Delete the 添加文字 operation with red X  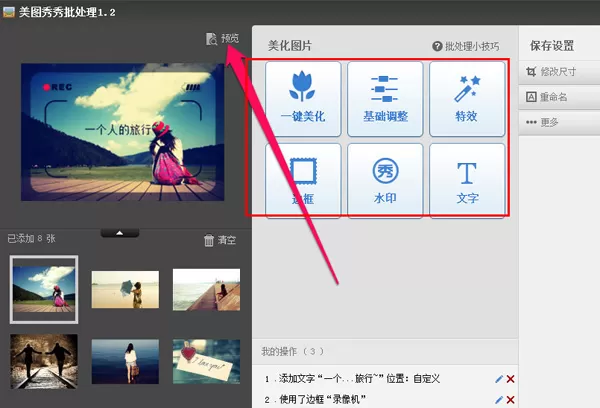click(510, 379)
